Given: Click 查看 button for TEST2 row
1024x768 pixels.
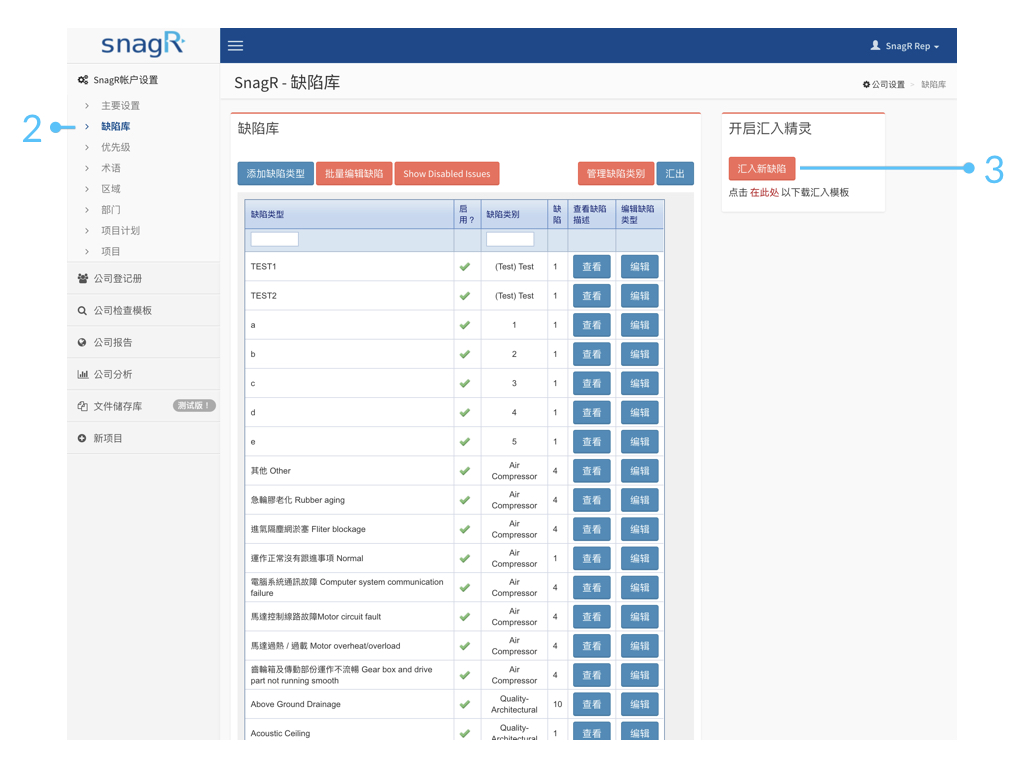Looking at the screenshot, I should tap(592, 296).
